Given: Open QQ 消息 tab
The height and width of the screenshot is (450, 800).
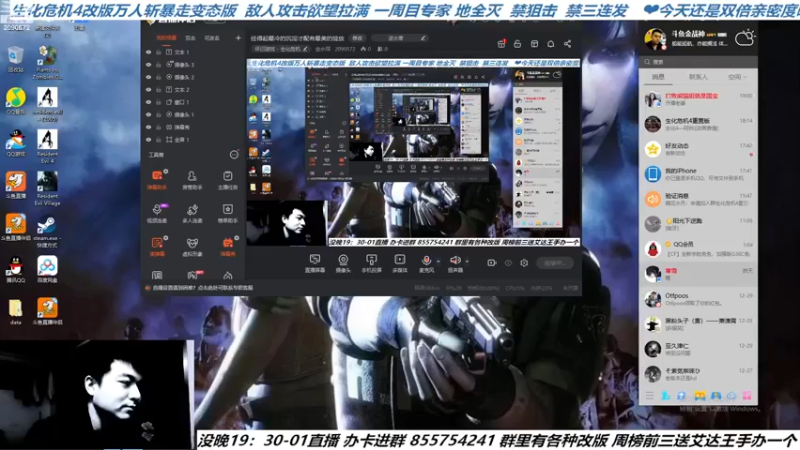Looking at the screenshot, I should coord(658,77).
